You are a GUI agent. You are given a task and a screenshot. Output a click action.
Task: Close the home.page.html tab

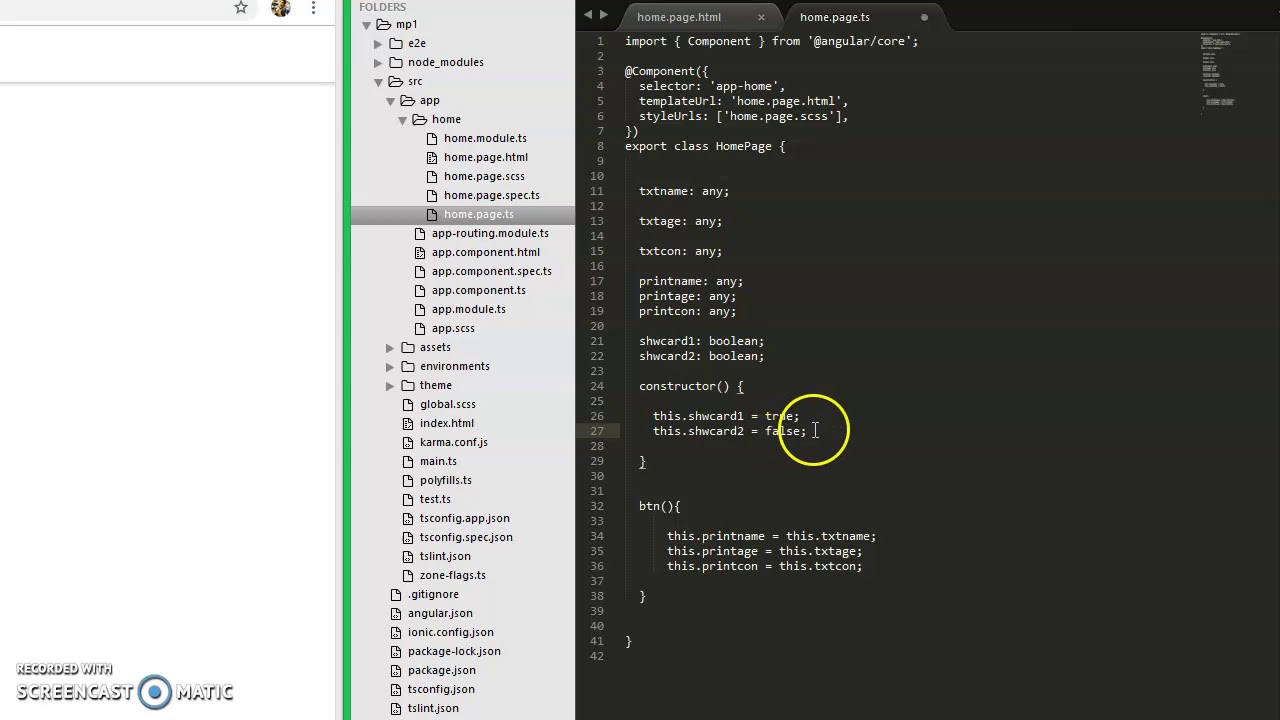click(761, 17)
